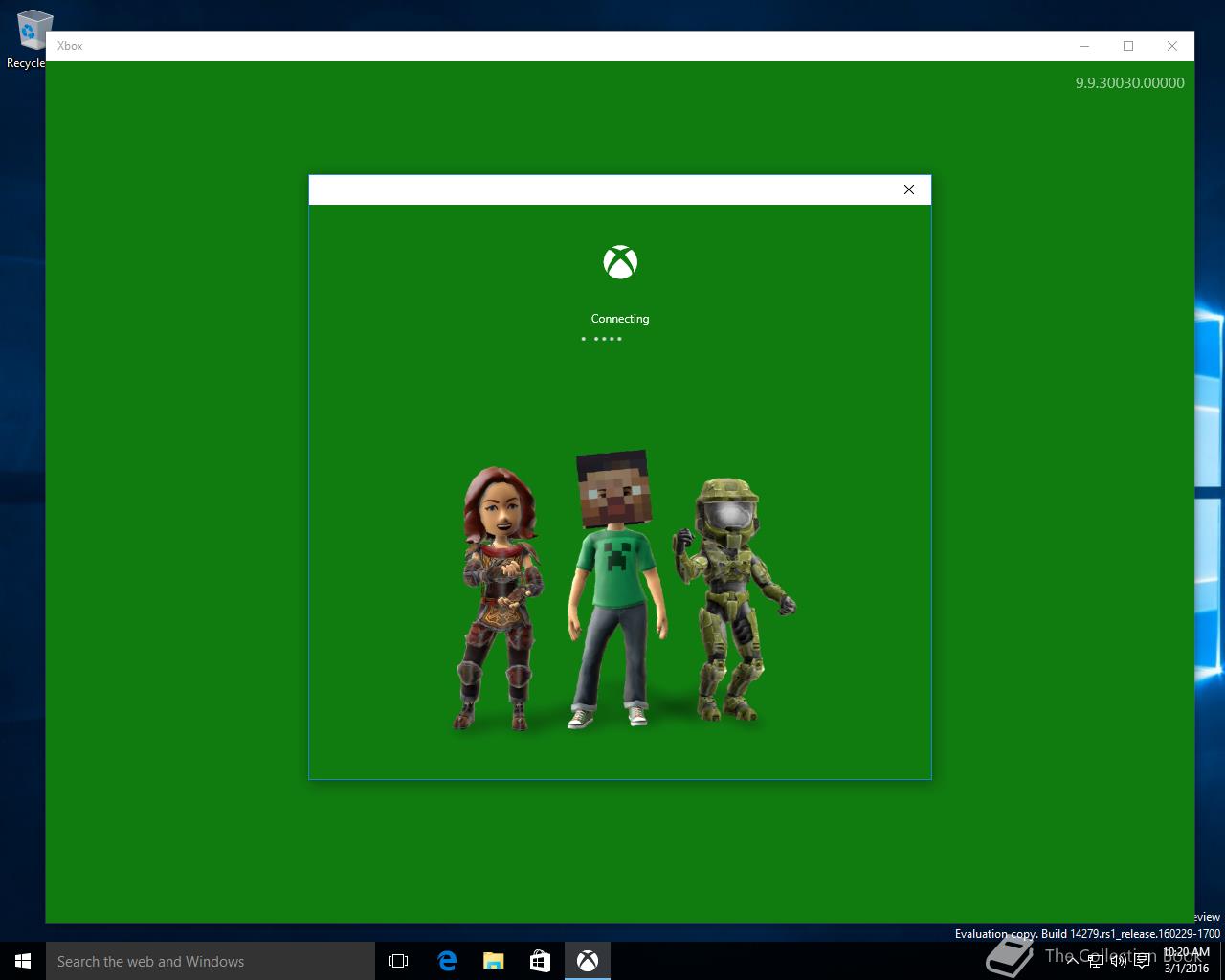The image size is (1225, 980).
Task: Open the volume control tray icon
Action: [1119, 962]
